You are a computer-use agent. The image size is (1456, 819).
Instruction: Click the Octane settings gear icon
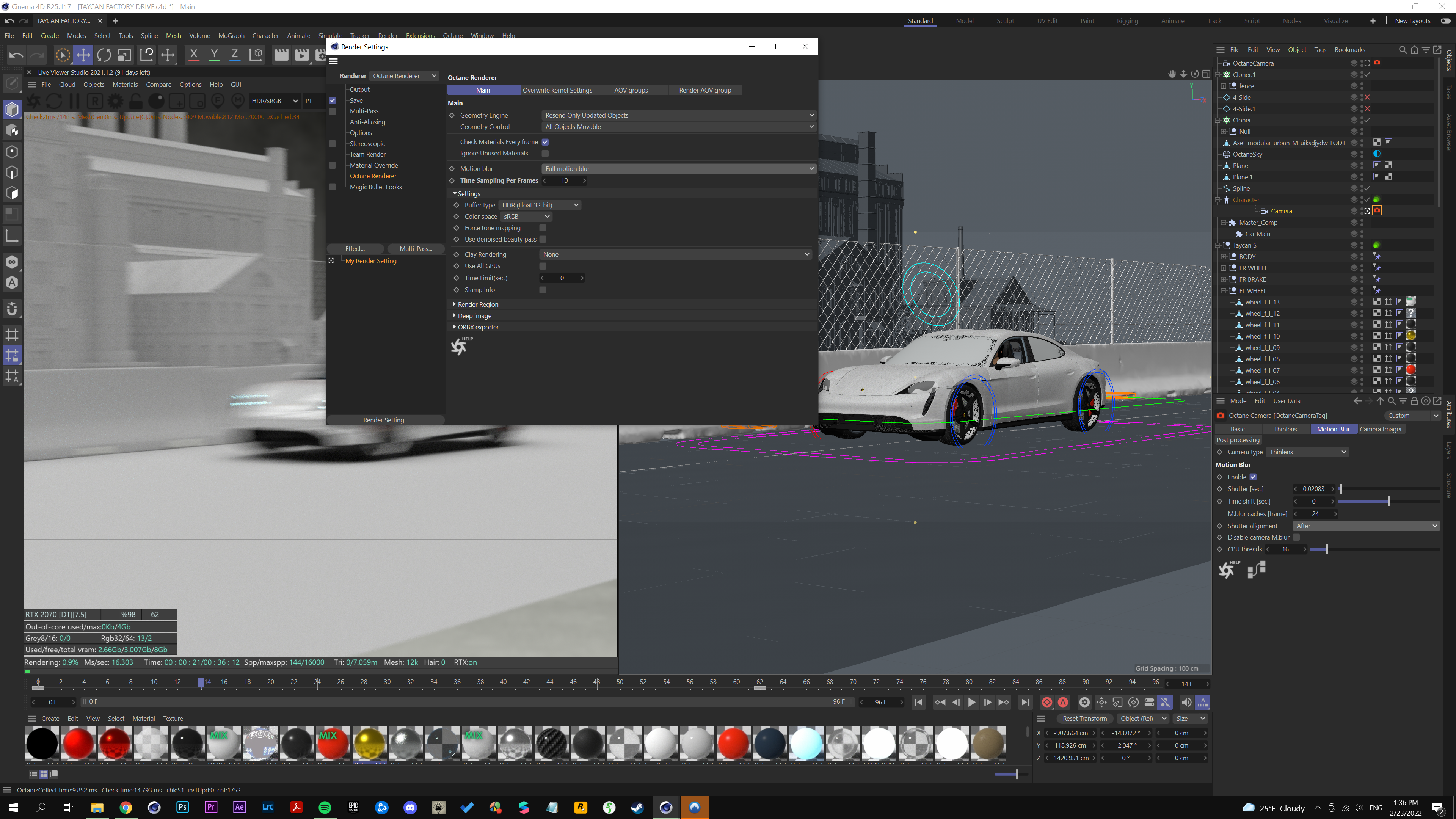click(115, 101)
